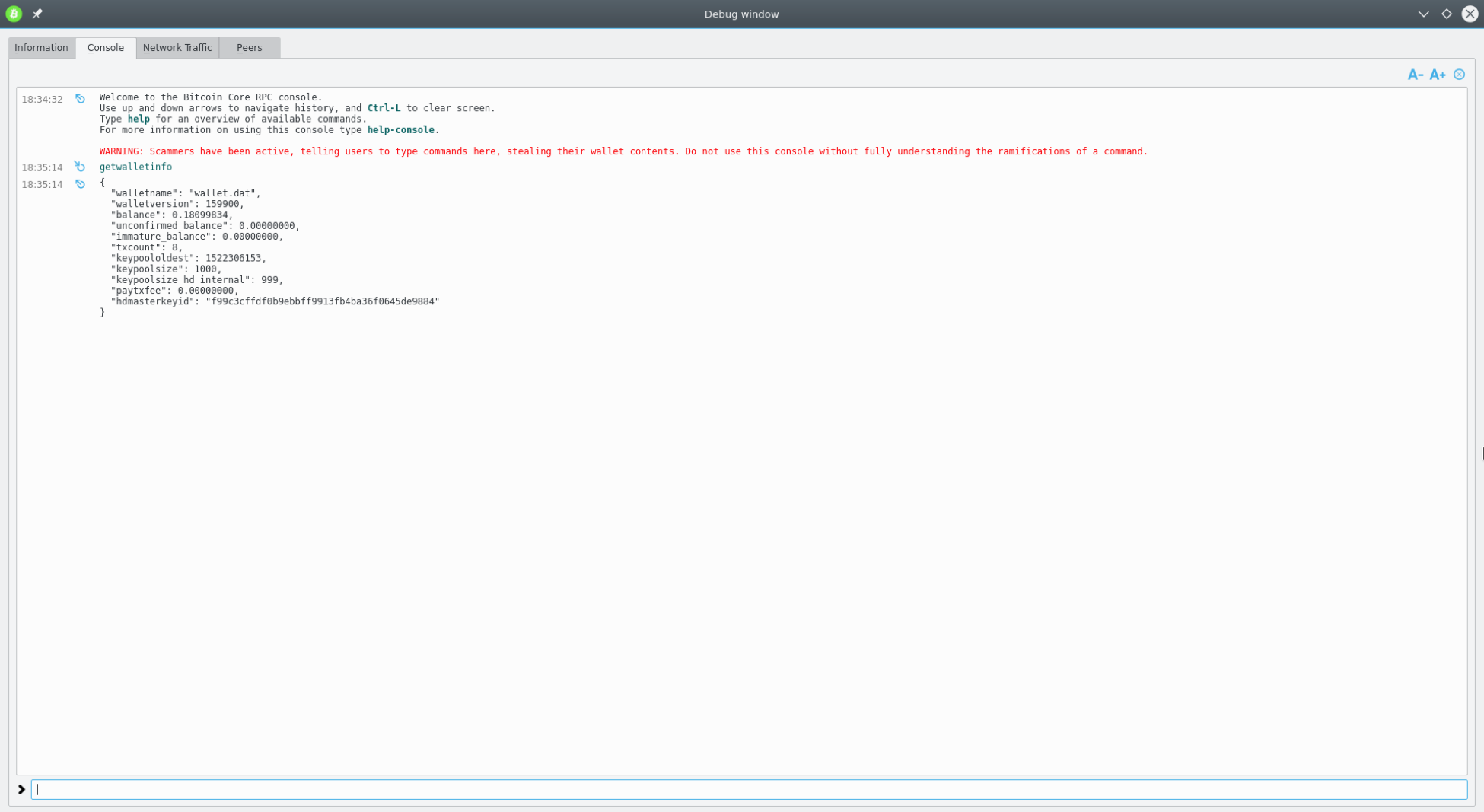Click the 'Welcome to the Bitcoin Core RPC console' line
This screenshot has height=812, width=1484.
(211, 97)
